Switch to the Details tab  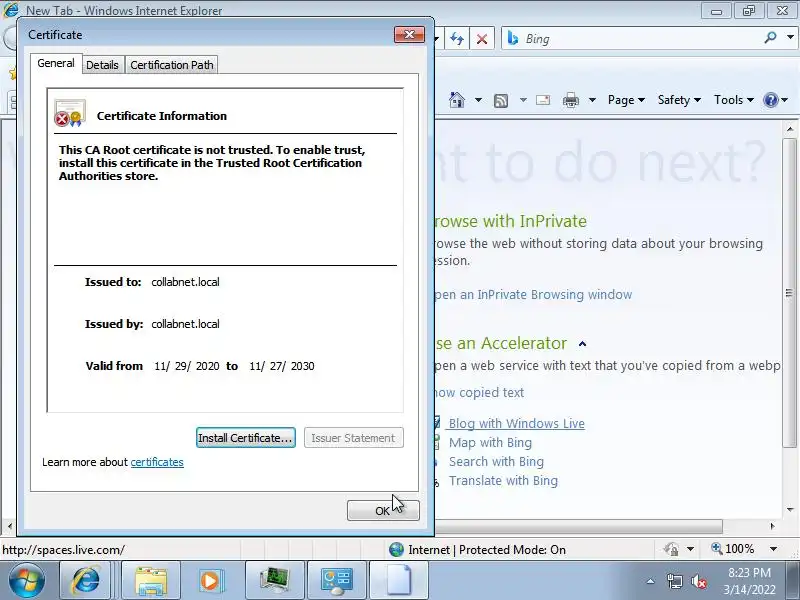tap(102, 65)
